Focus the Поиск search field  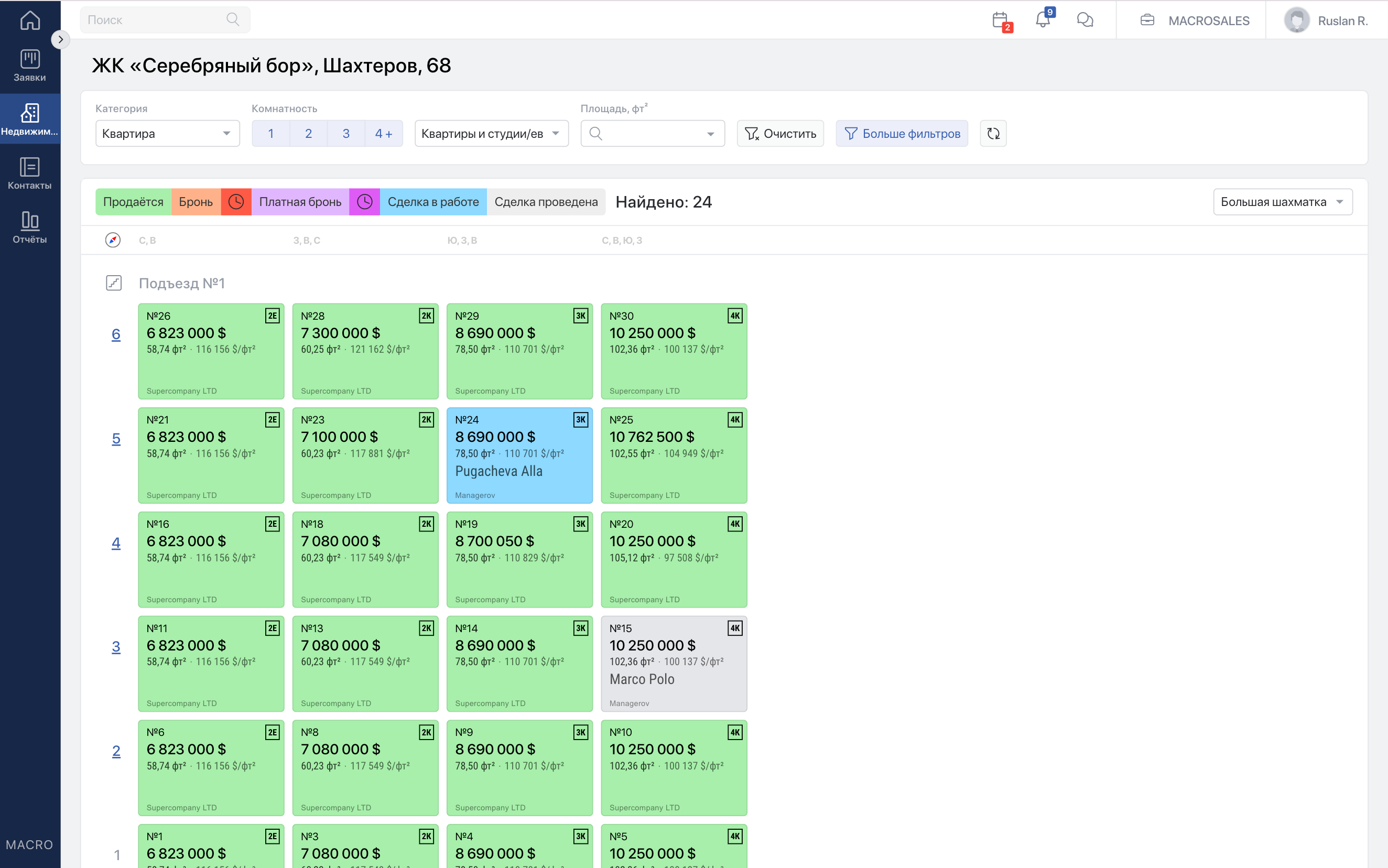pyautogui.click(x=165, y=20)
